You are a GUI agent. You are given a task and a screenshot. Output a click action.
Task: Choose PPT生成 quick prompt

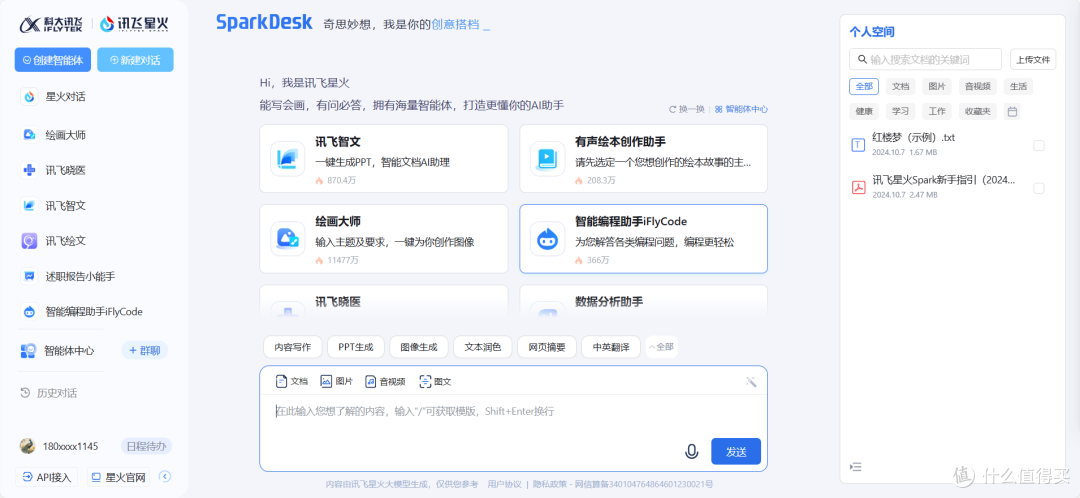pos(355,347)
